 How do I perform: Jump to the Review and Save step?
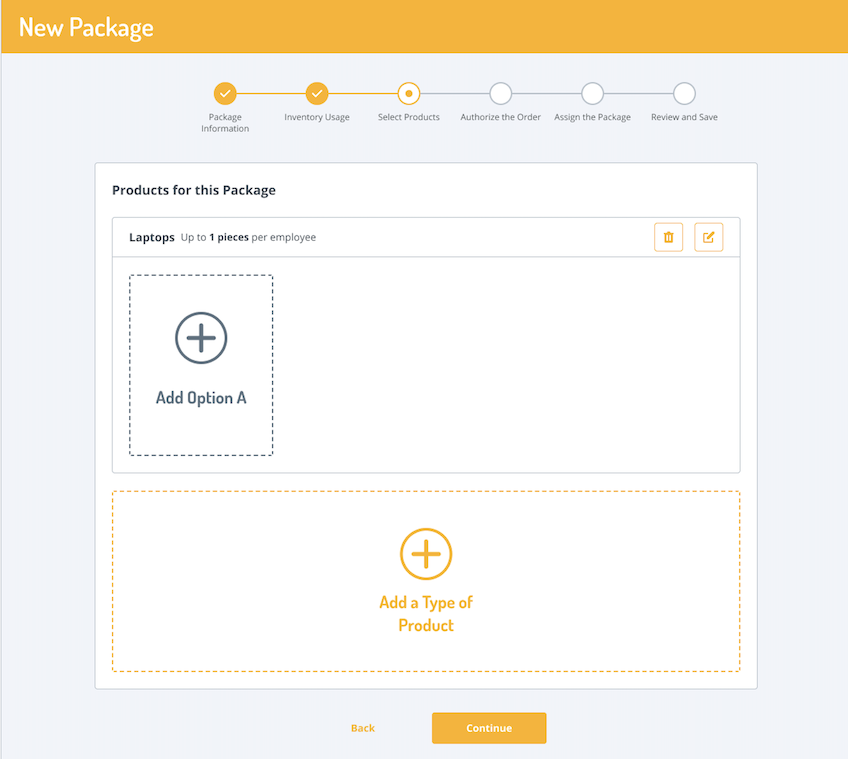[x=683, y=116]
